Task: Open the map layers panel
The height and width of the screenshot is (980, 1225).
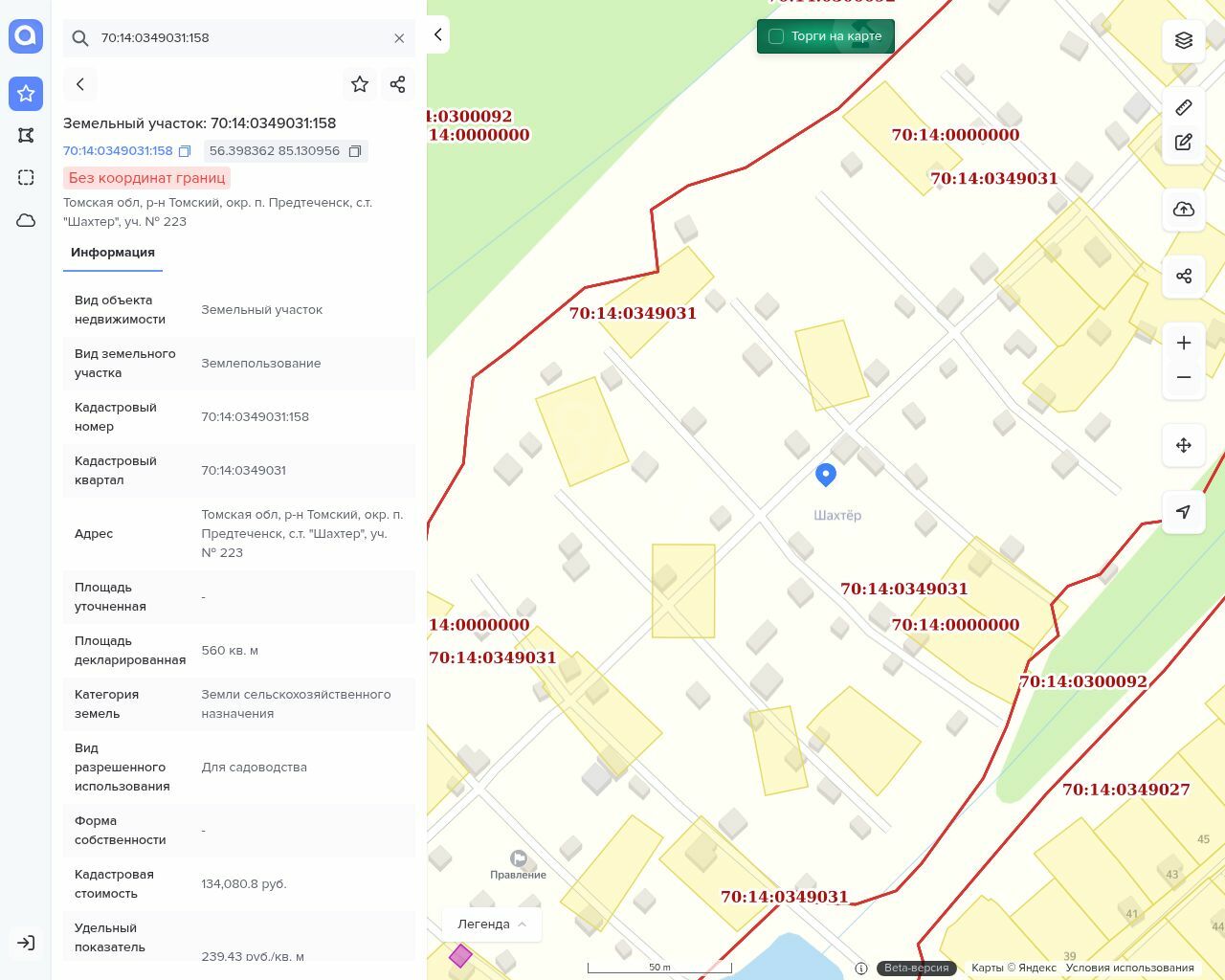Action: click(1184, 40)
